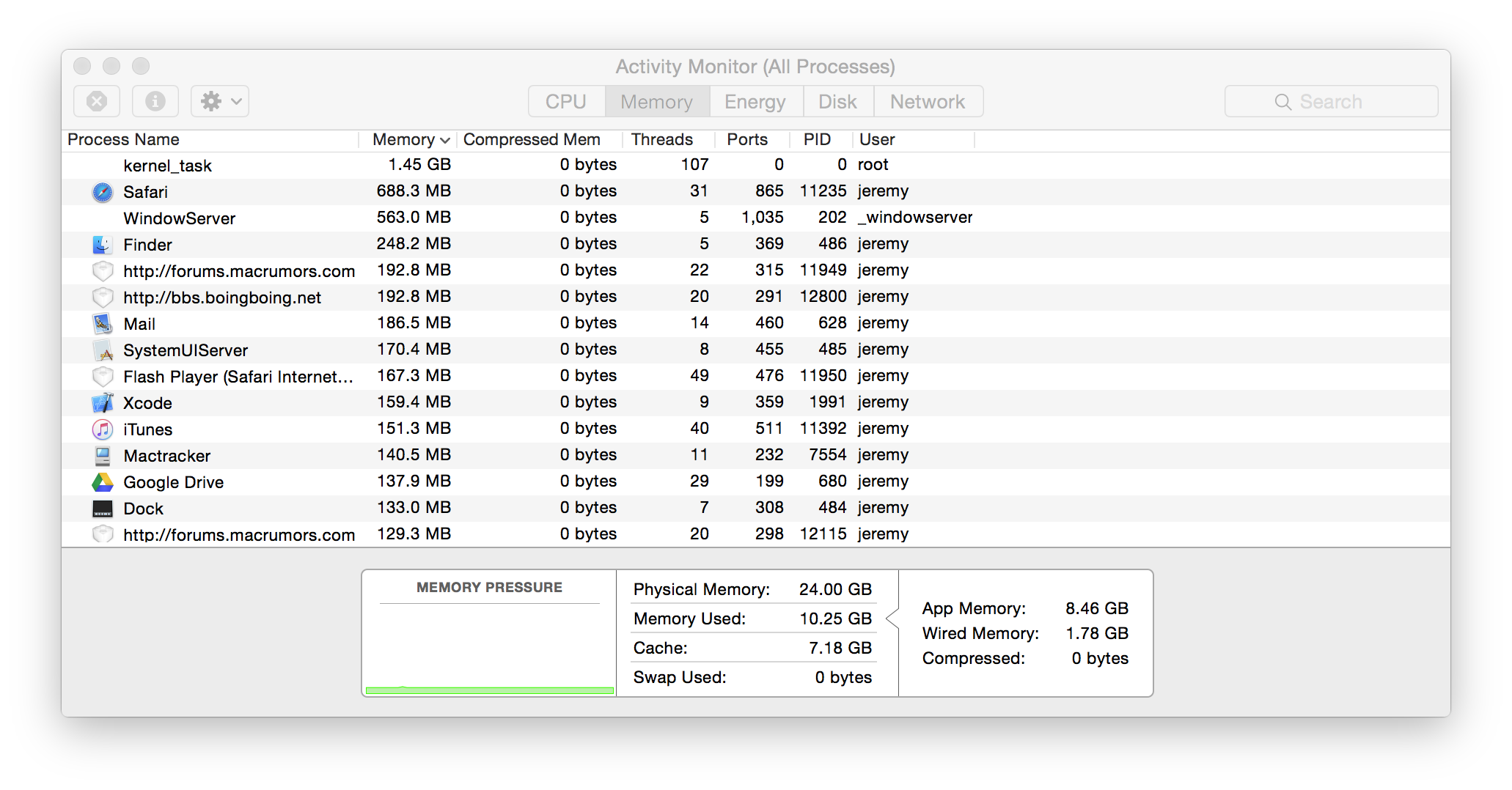This screenshot has height=790, width=1512.
Task: Click Finder ports value 369
Action: click(x=769, y=243)
